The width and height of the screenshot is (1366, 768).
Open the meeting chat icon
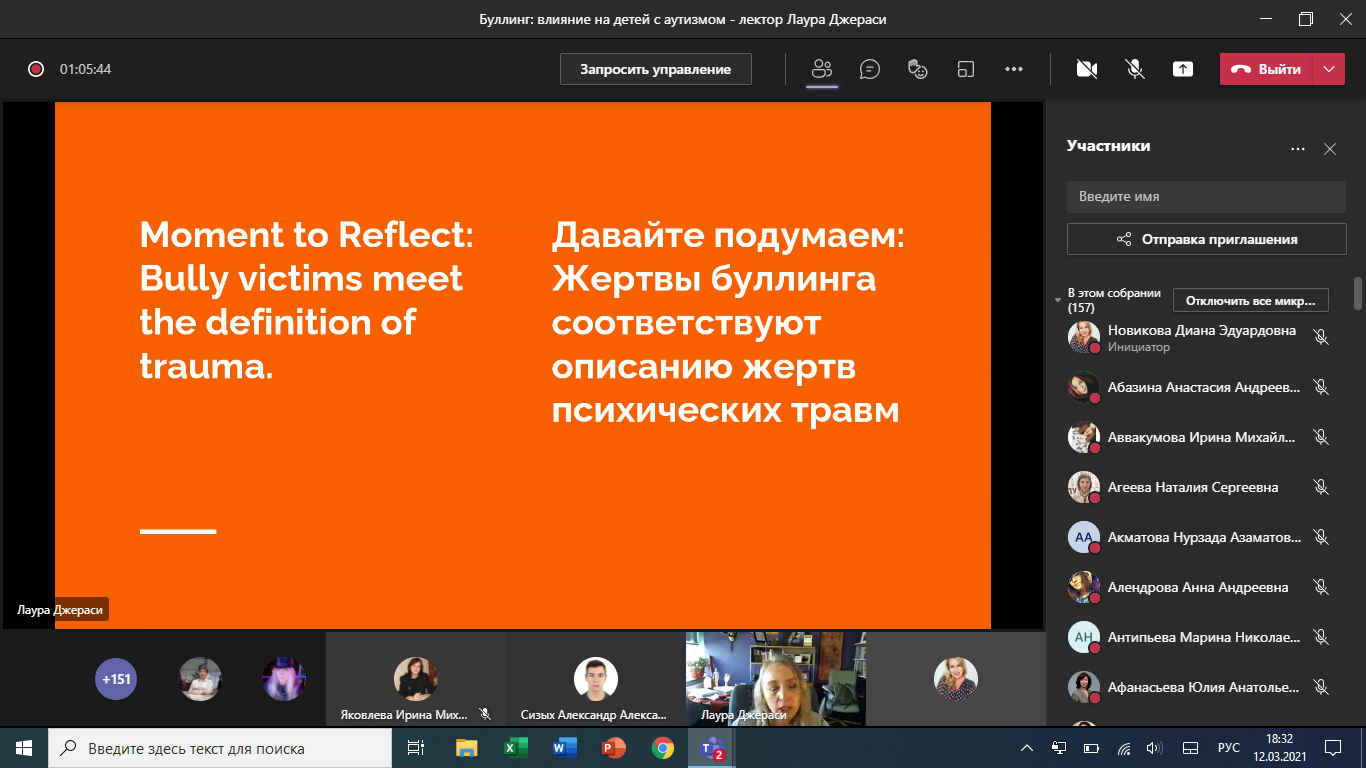pyautogui.click(x=870, y=69)
